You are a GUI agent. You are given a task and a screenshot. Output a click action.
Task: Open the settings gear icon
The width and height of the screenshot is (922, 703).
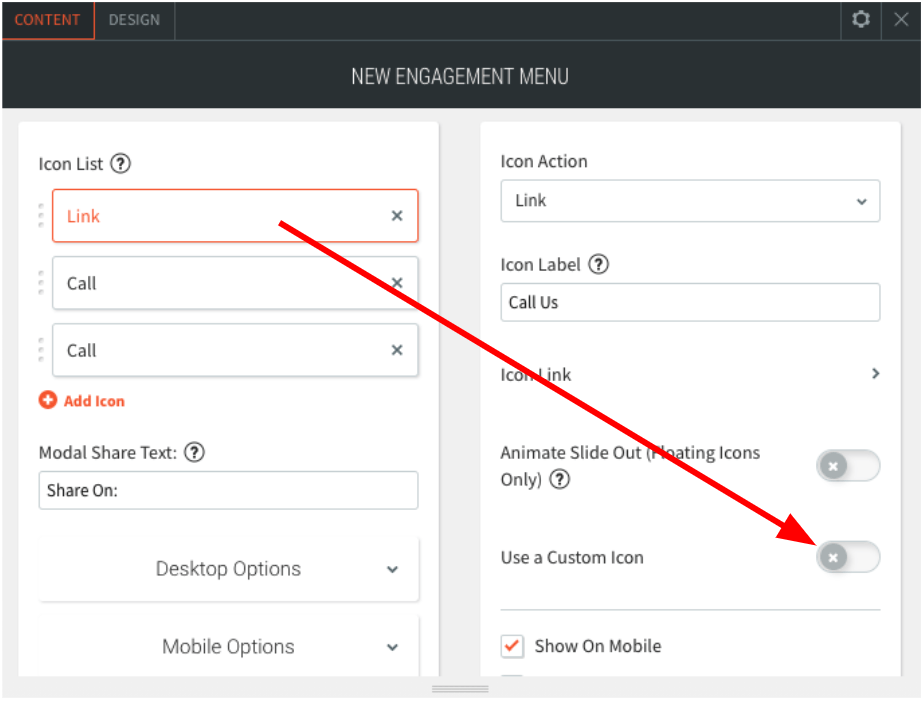coord(860,20)
